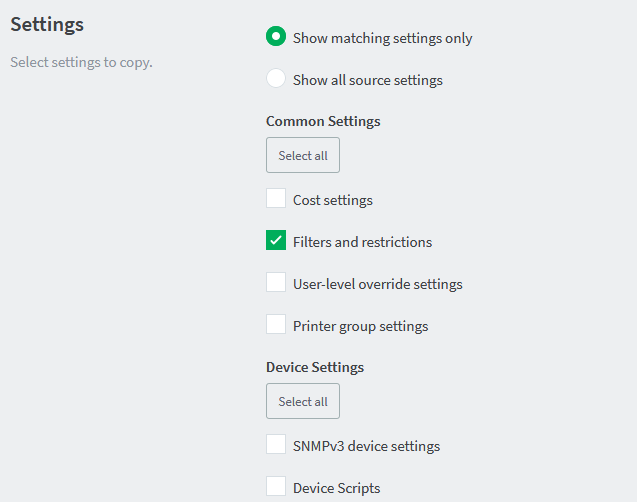637x502 pixels.
Task: Tick the Cost settings checkbox
Action: [x=276, y=198]
